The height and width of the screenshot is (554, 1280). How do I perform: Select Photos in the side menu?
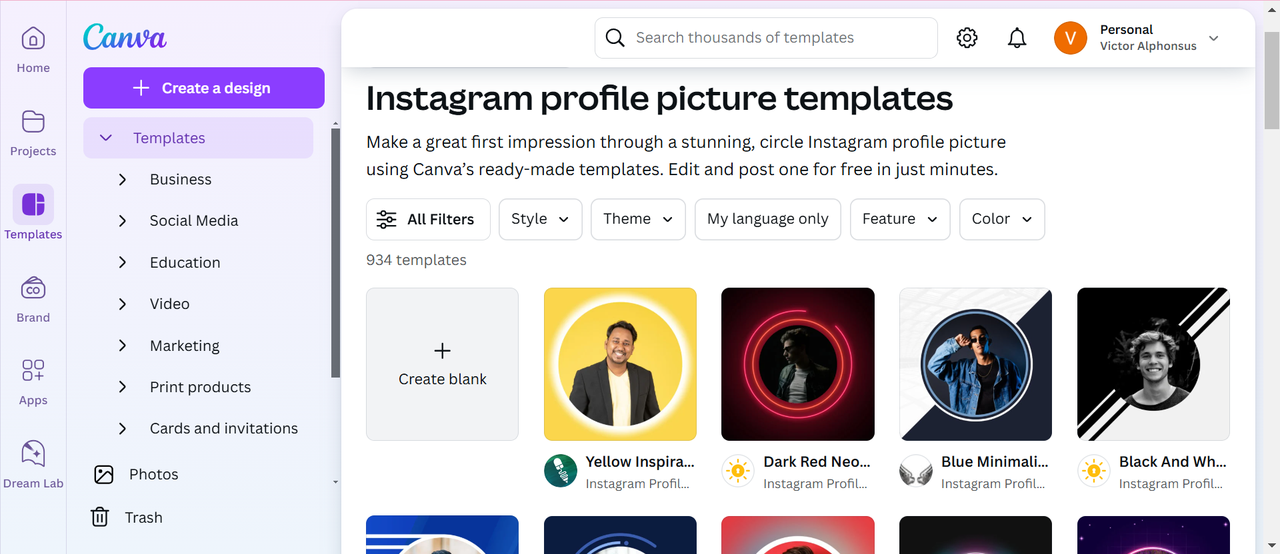pos(153,474)
